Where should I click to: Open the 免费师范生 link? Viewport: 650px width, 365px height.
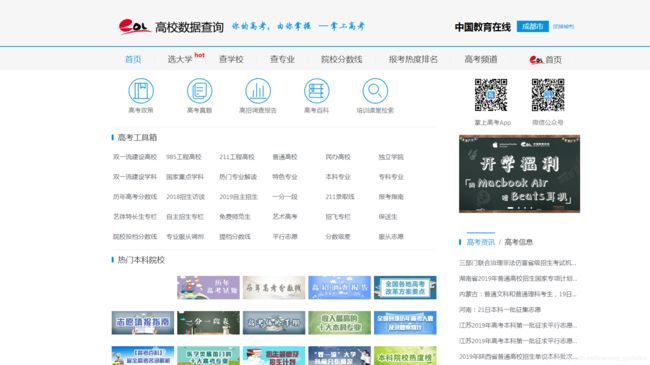[x=235, y=217]
